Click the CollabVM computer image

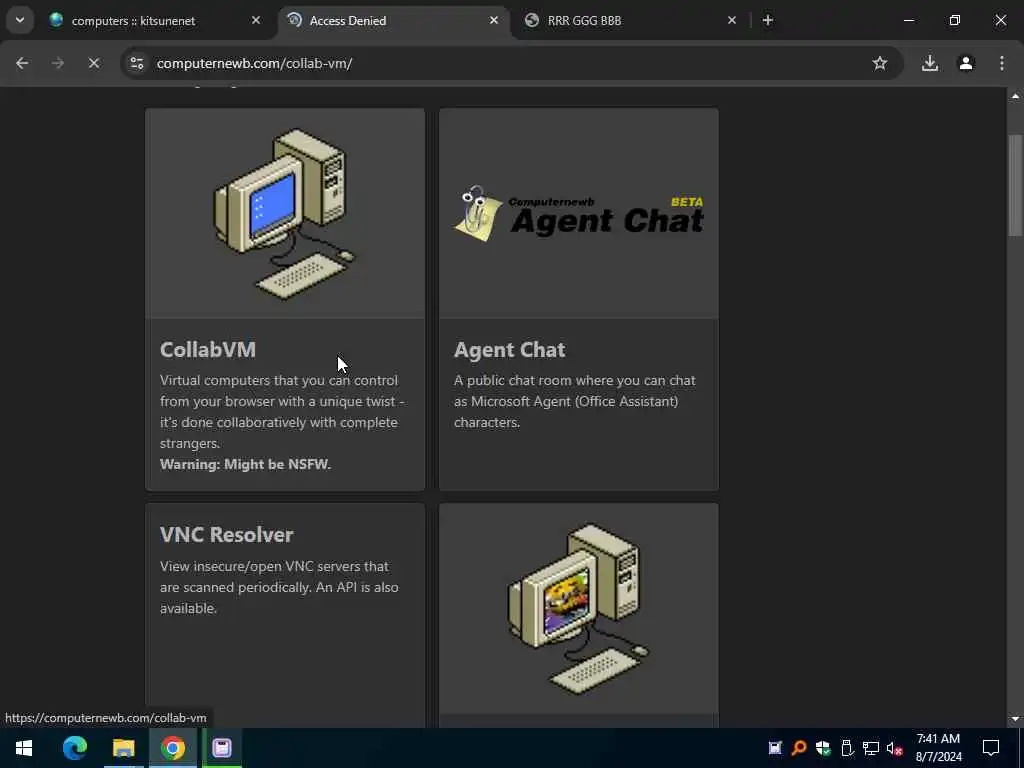pyautogui.click(x=285, y=214)
